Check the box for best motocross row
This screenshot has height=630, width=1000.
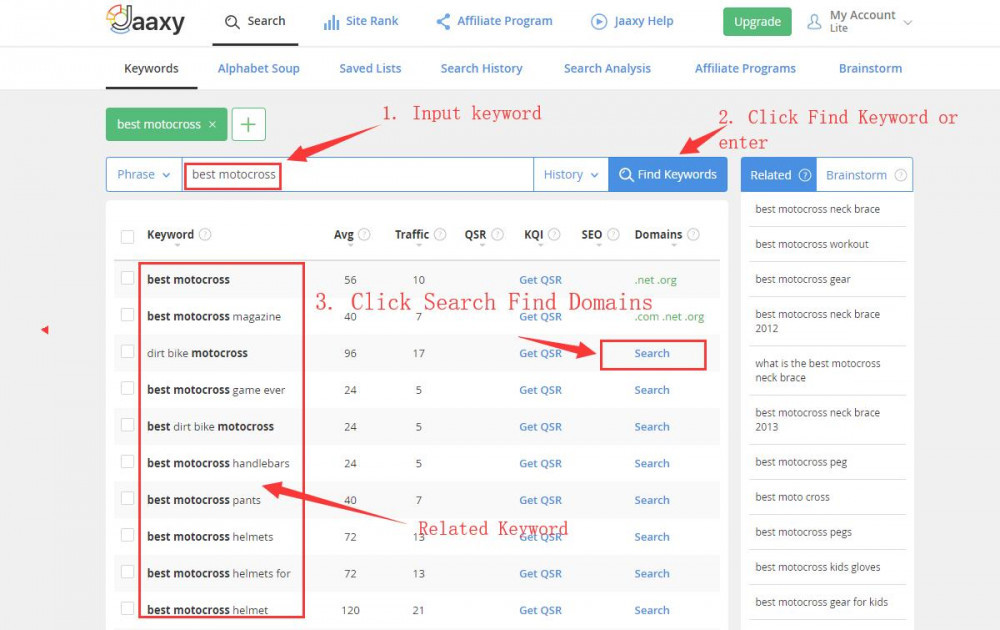128,278
